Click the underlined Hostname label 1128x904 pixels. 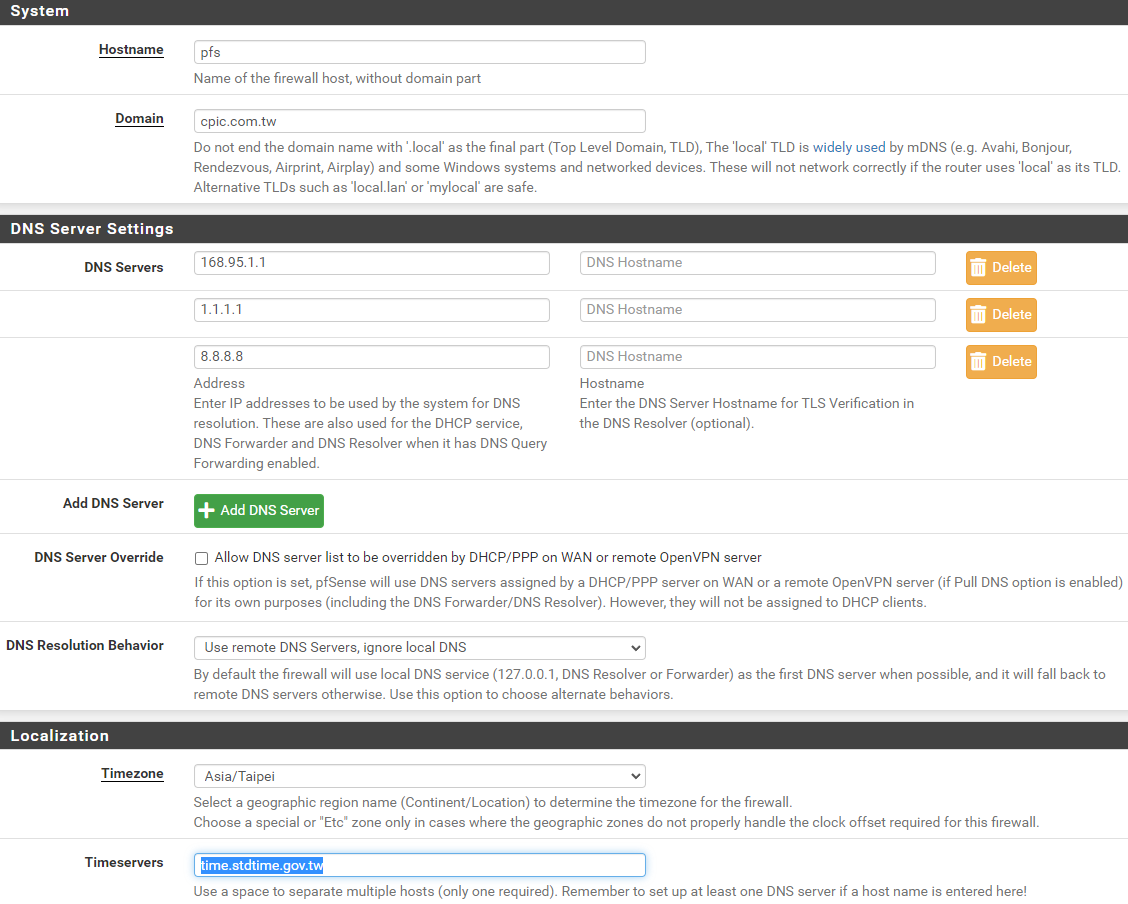pyautogui.click(x=131, y=50)
